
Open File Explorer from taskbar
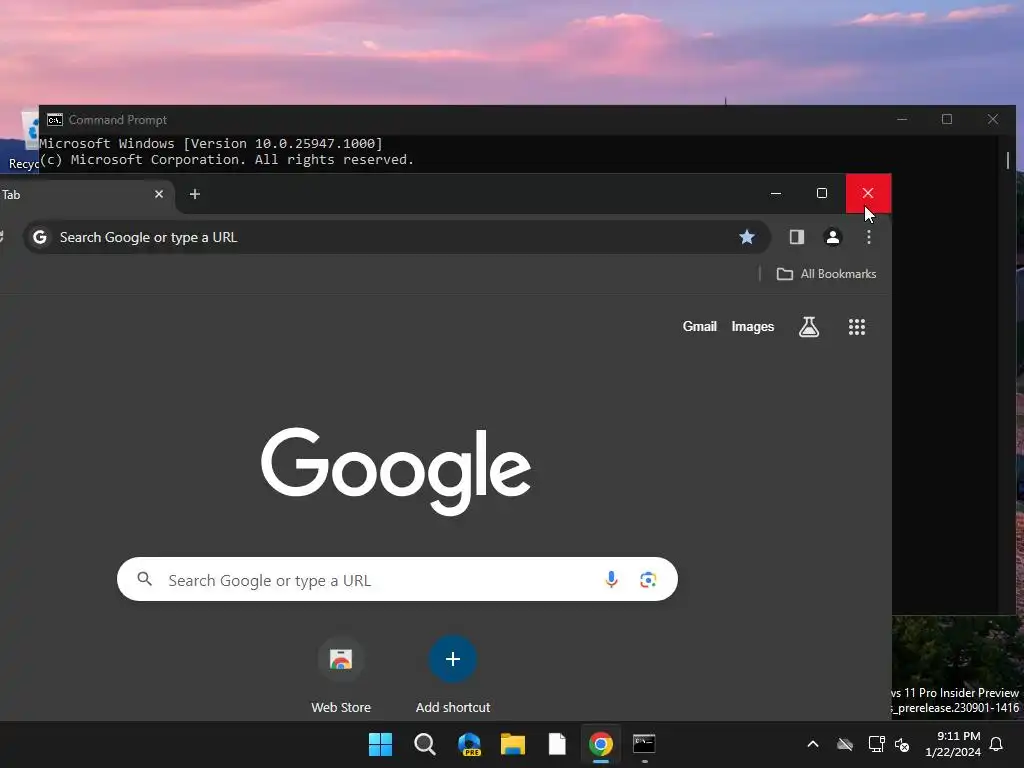click(513, 744)
